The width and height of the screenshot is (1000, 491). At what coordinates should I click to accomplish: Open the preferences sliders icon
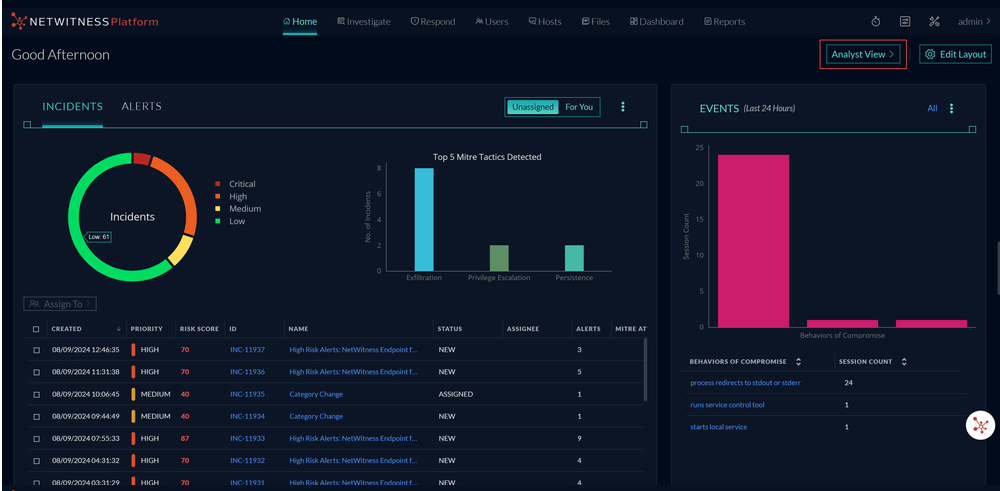905,22
